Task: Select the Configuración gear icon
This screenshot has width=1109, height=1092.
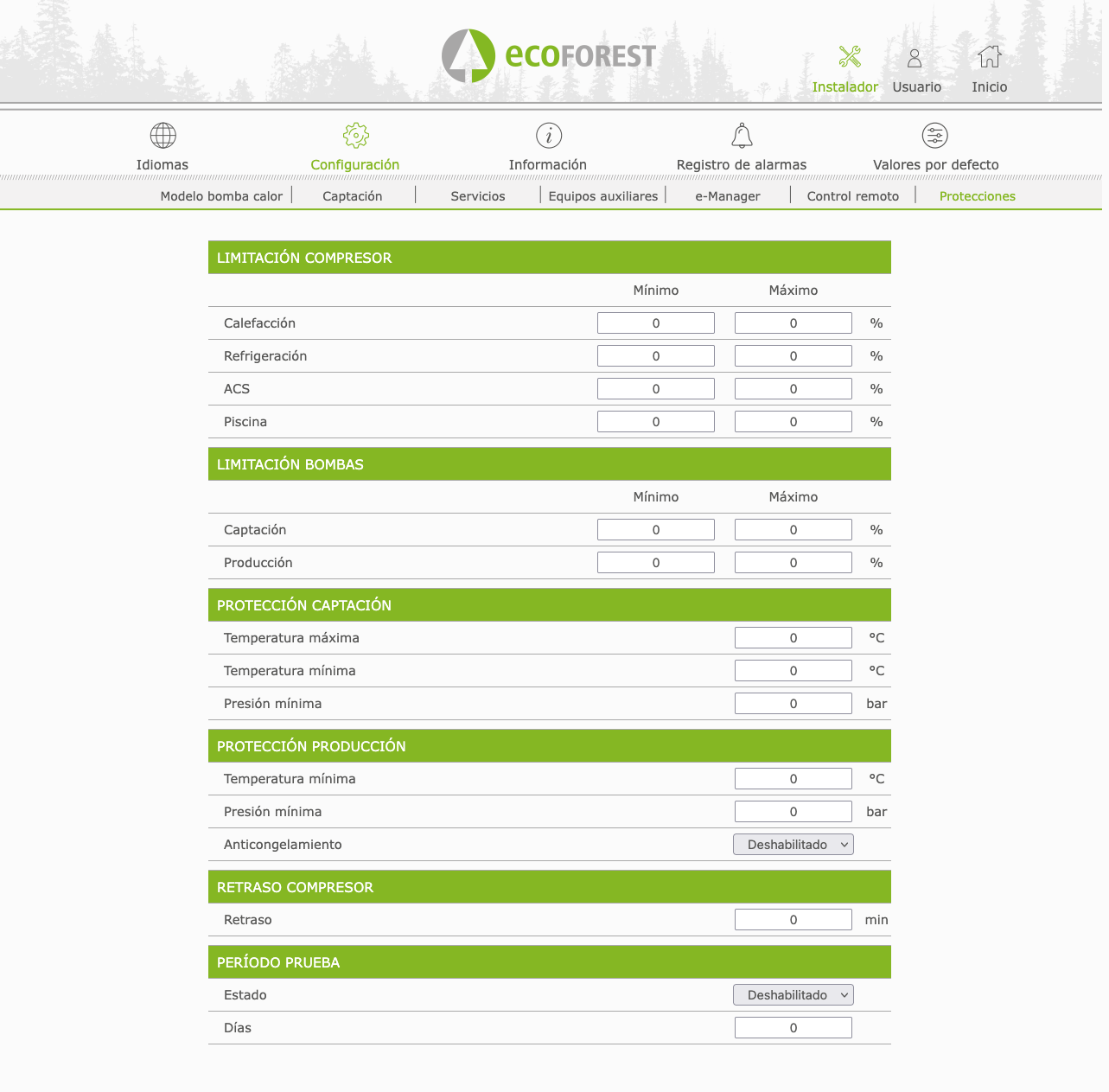Action: coord(355,136)
